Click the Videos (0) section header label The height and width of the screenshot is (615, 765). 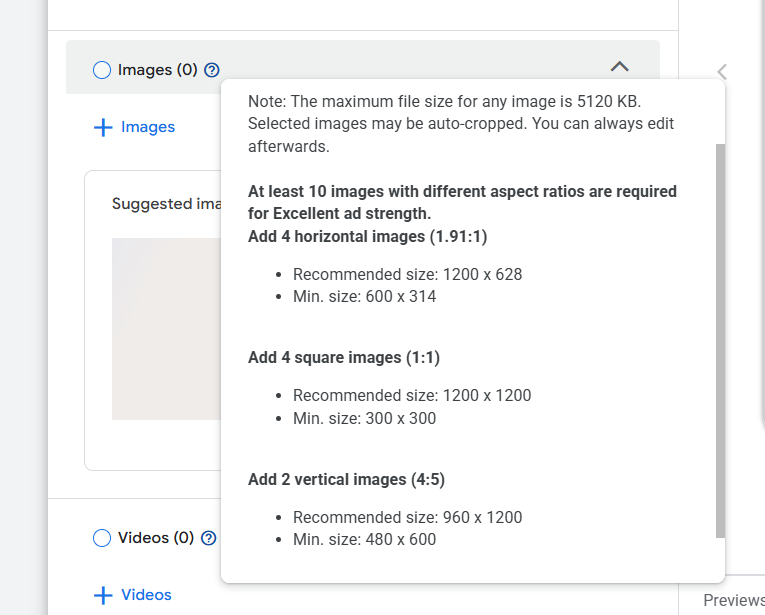pos(156,538)
